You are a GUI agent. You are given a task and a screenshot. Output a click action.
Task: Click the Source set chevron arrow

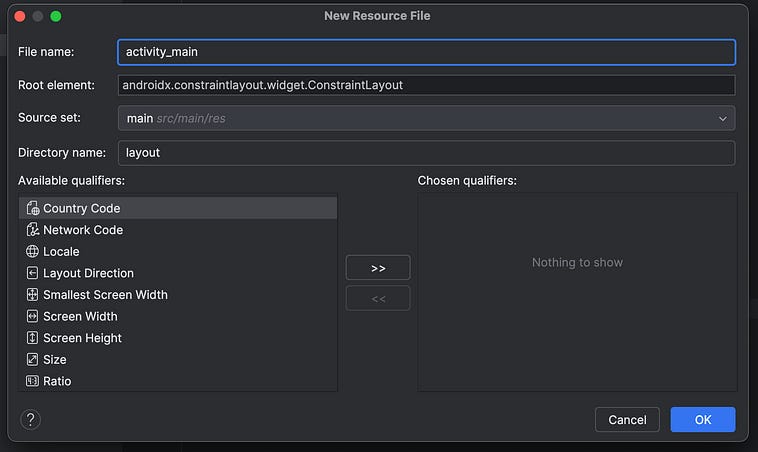(x=722, y=118)
